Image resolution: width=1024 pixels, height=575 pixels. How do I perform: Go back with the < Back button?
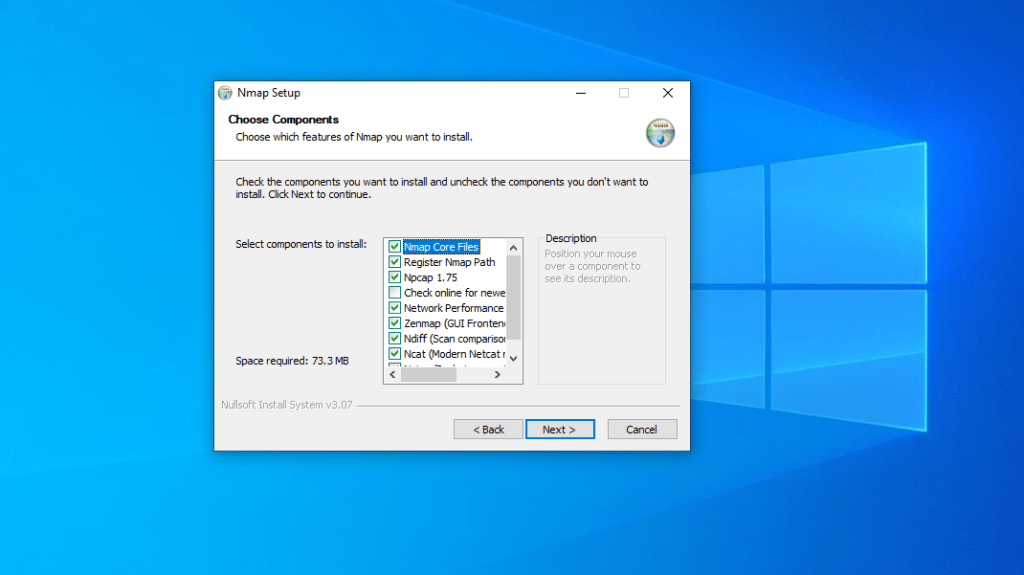coord(488,429)
